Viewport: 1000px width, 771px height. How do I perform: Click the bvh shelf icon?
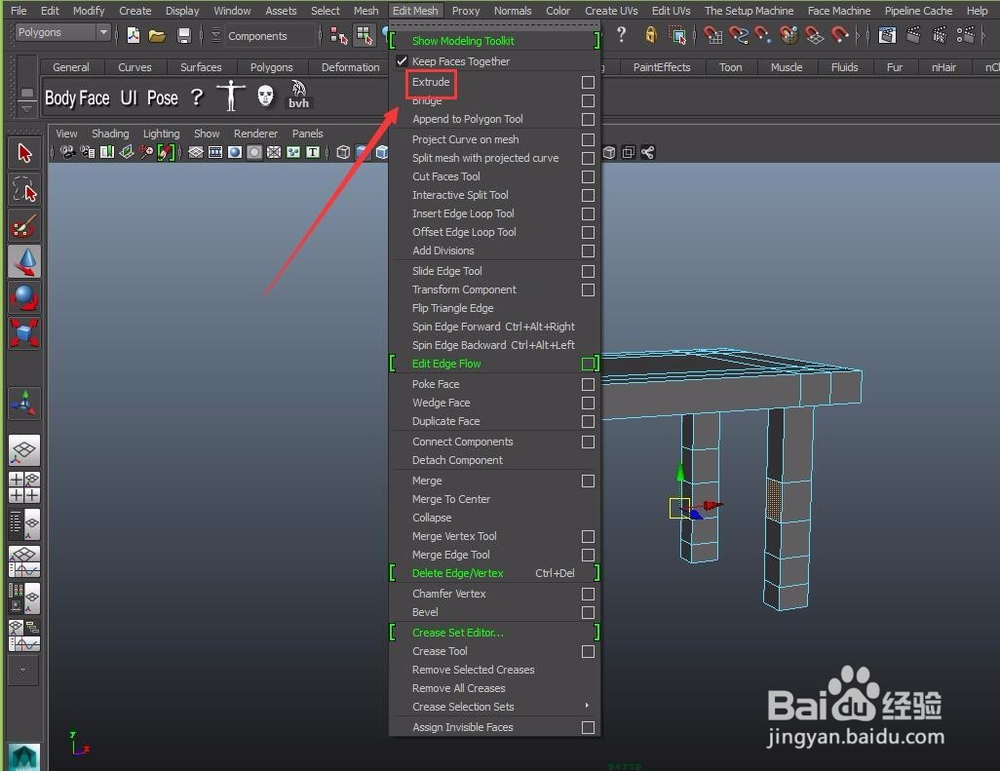point(298,94)
